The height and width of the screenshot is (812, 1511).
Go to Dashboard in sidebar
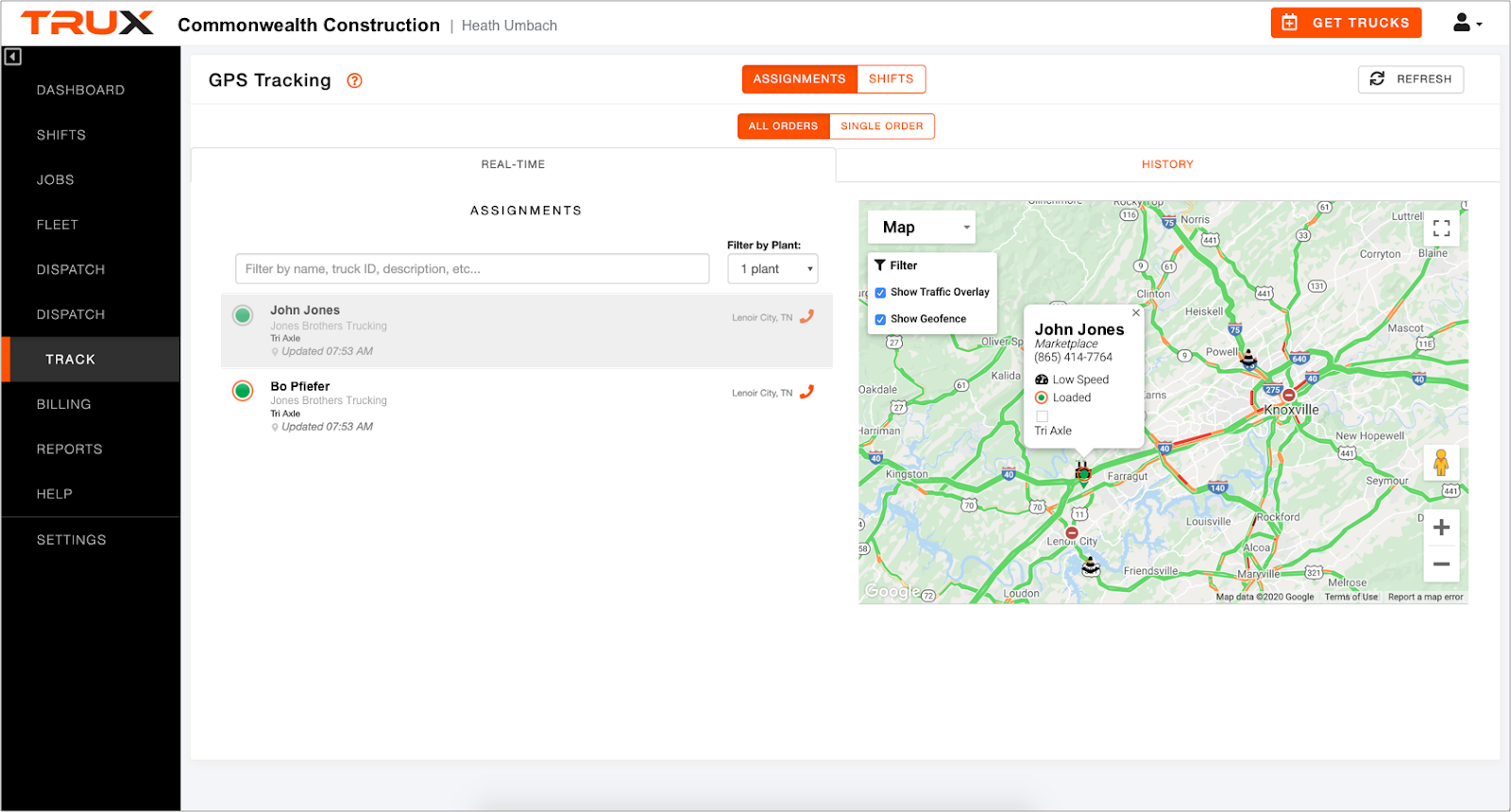80,90
